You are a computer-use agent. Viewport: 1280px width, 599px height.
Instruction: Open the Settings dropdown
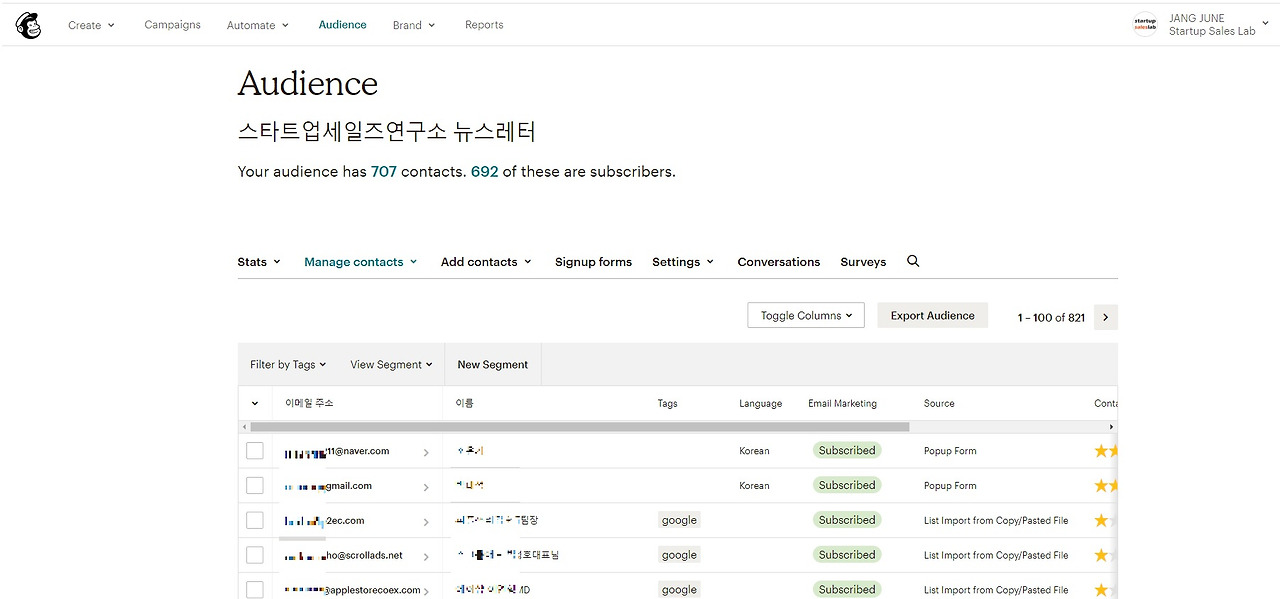point(683,262)
